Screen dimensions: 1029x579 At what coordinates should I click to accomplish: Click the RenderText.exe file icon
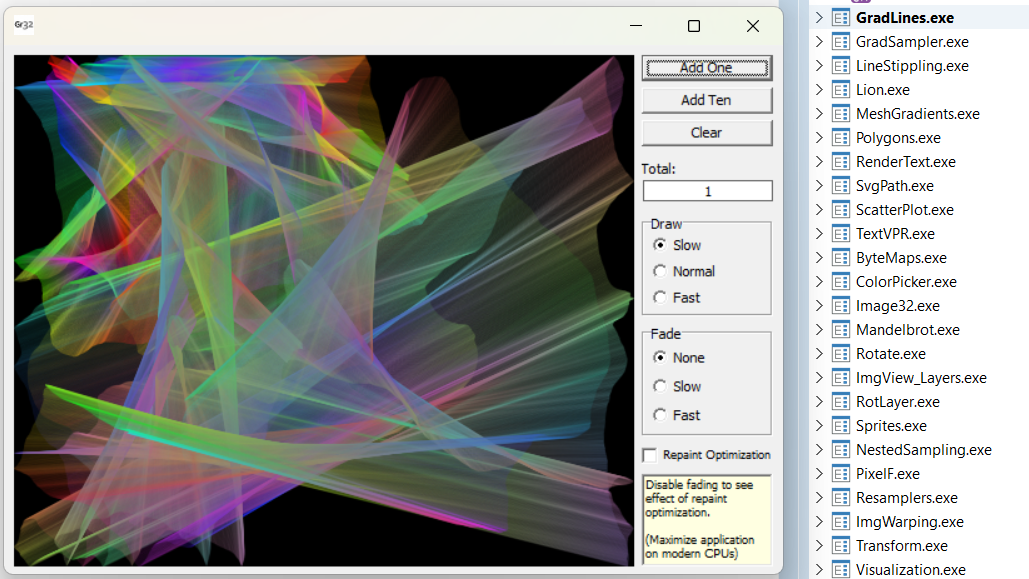point(841,161)
